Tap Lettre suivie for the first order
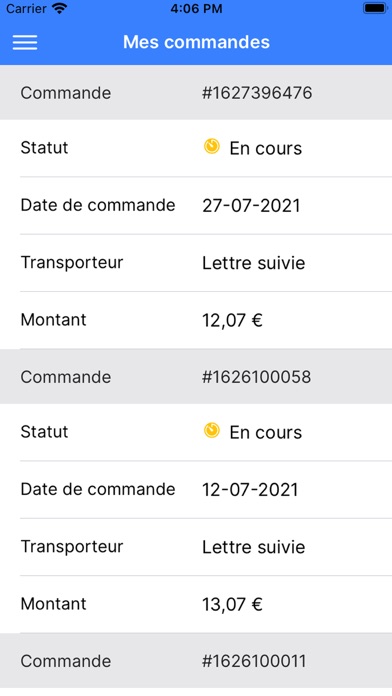This screenshot has width=392, height=696. [x=253, y=263]
